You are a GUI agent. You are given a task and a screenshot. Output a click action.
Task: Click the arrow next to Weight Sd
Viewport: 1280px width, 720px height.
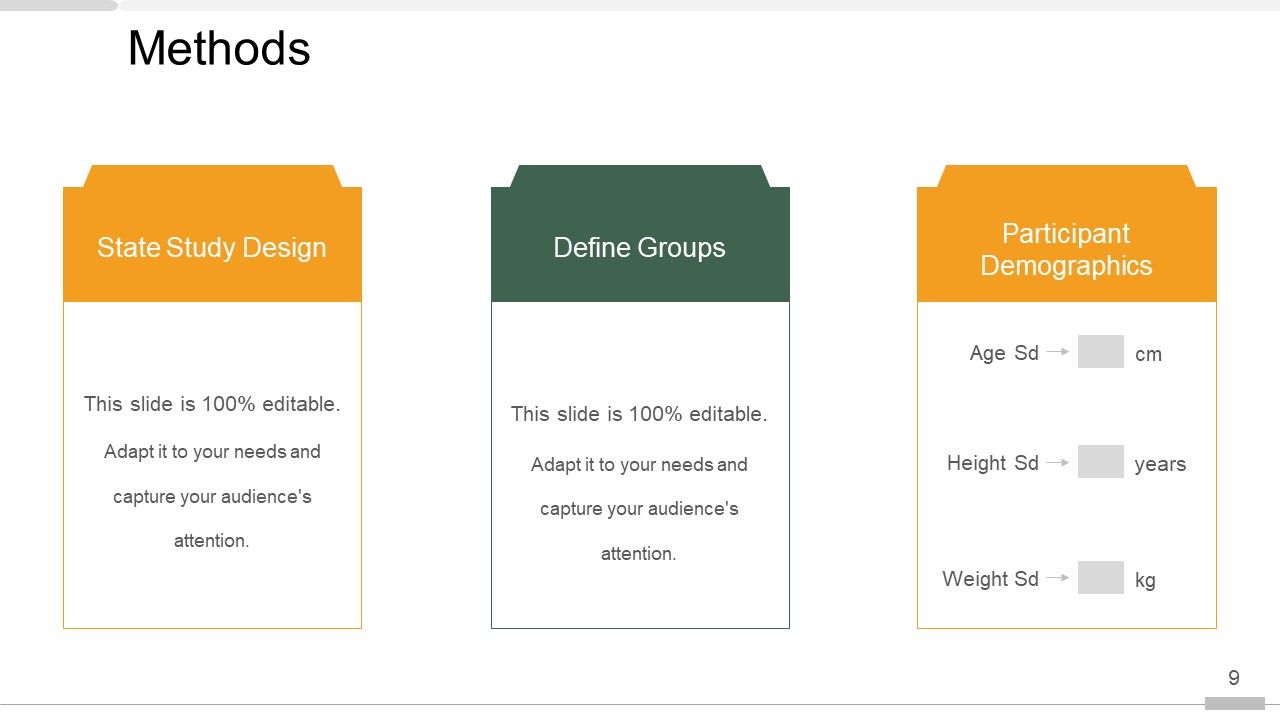(x=1058, y=577)
